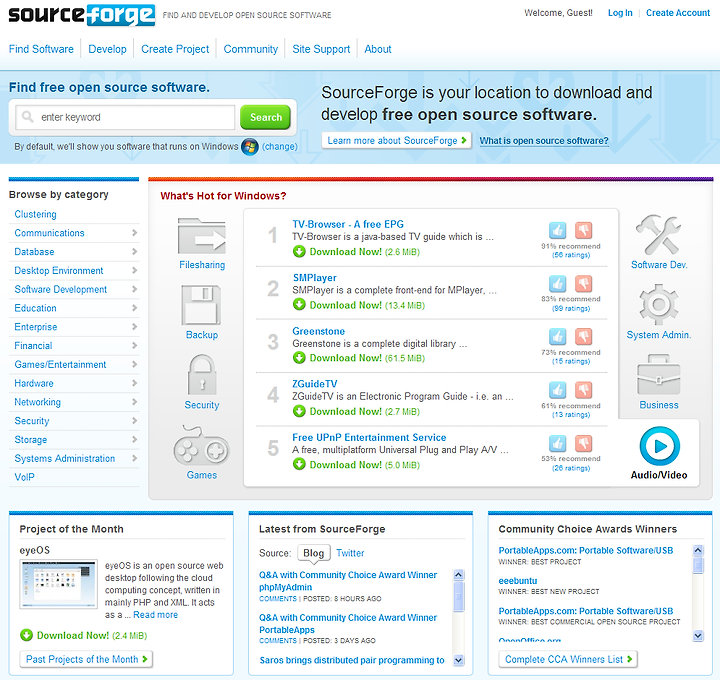The image size is (720, 680).
Task: Click the Log In link
Action: pyautogui.click(x=620, y=13)
